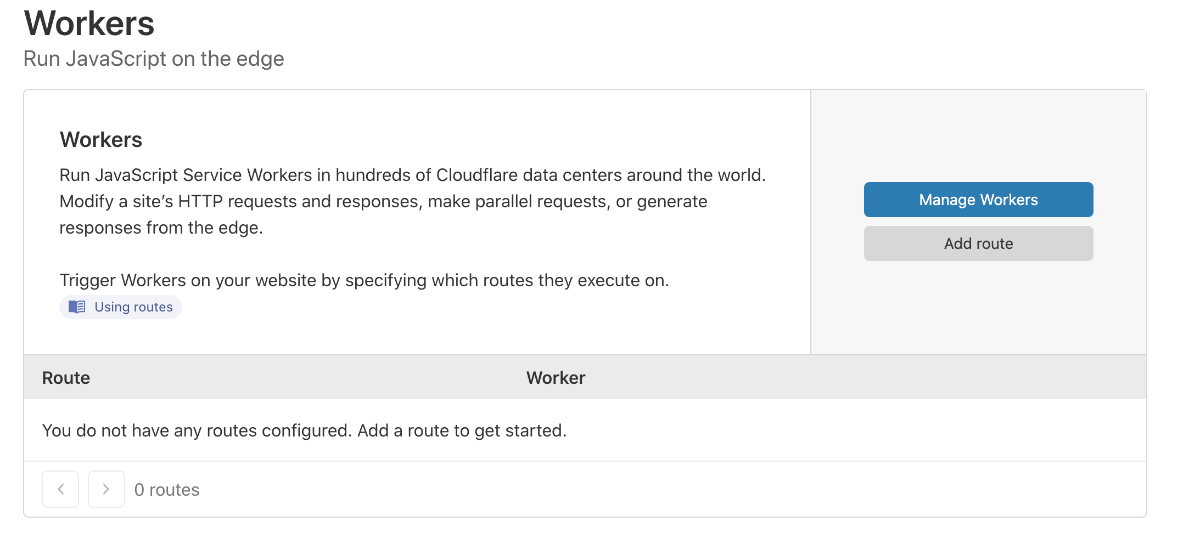The image size is (1200, 533).
Task: Click blank table header area right of Worker
Action: (x=865, y=378)
